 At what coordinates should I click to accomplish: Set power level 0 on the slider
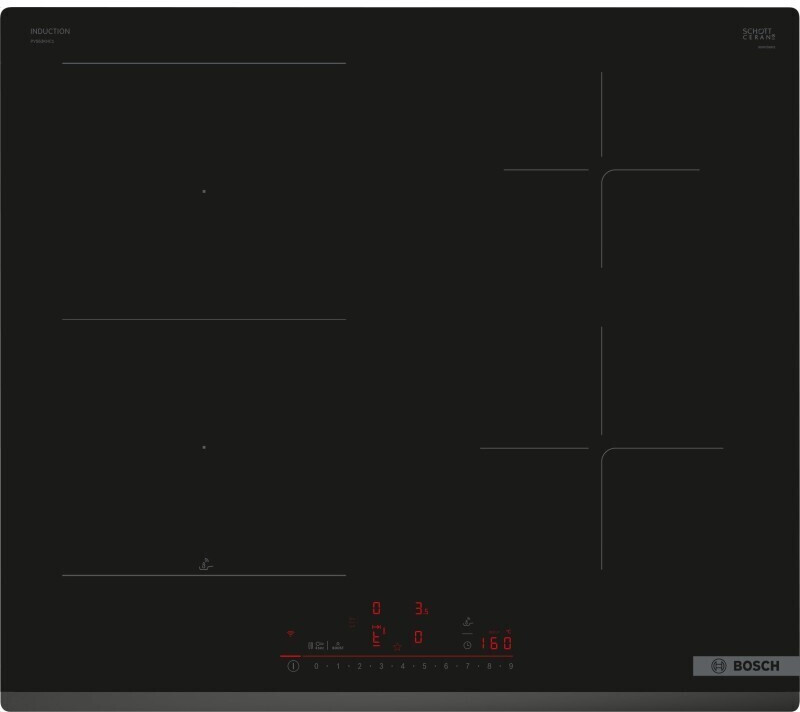316,666
